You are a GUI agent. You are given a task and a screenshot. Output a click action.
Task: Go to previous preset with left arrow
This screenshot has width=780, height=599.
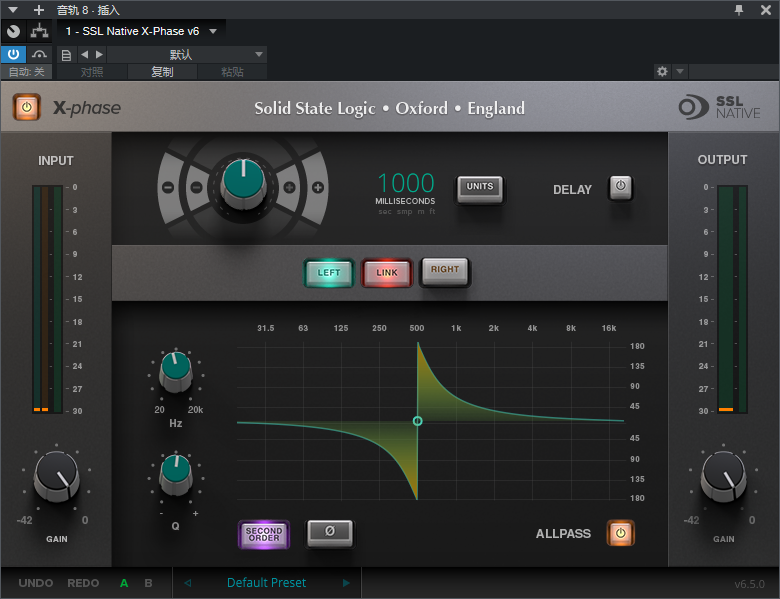[188, 583]
